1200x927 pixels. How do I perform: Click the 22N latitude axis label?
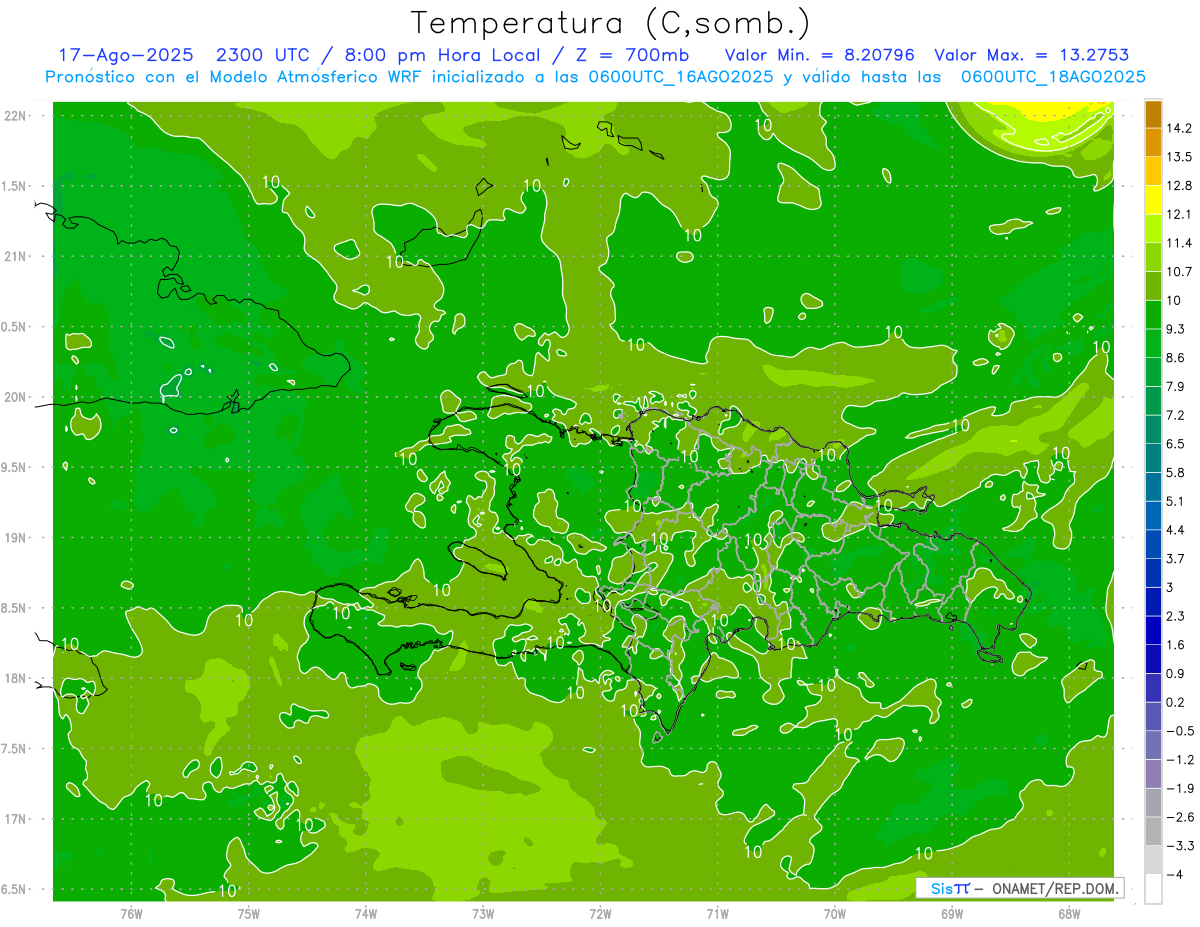16,115
